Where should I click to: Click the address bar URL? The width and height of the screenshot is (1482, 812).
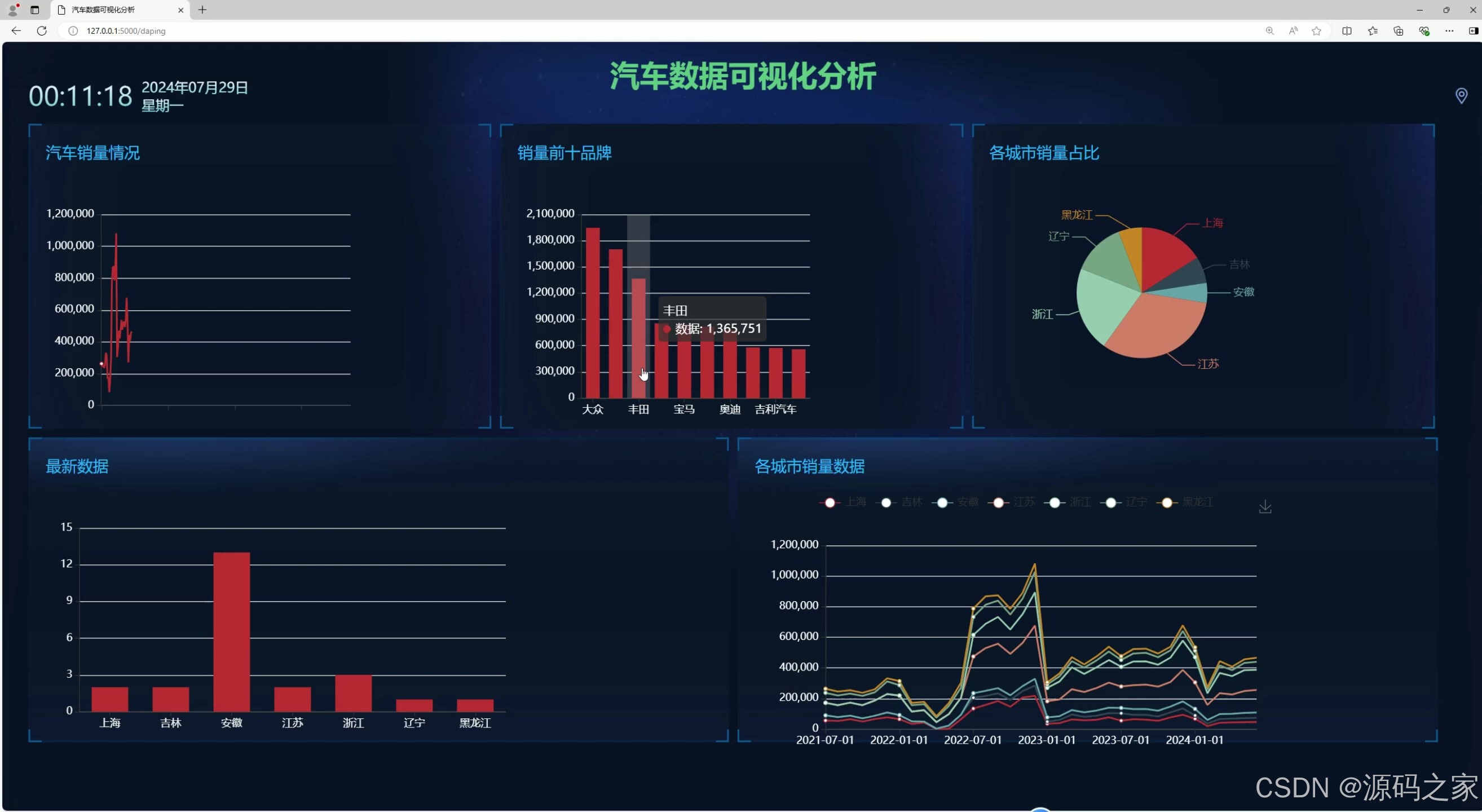[x=126, y=31]
